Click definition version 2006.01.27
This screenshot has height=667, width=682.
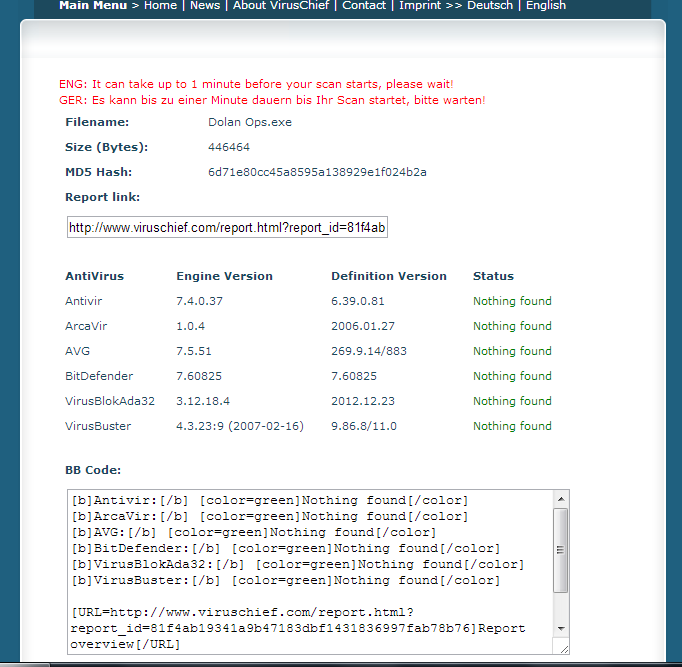pos(363,326)
